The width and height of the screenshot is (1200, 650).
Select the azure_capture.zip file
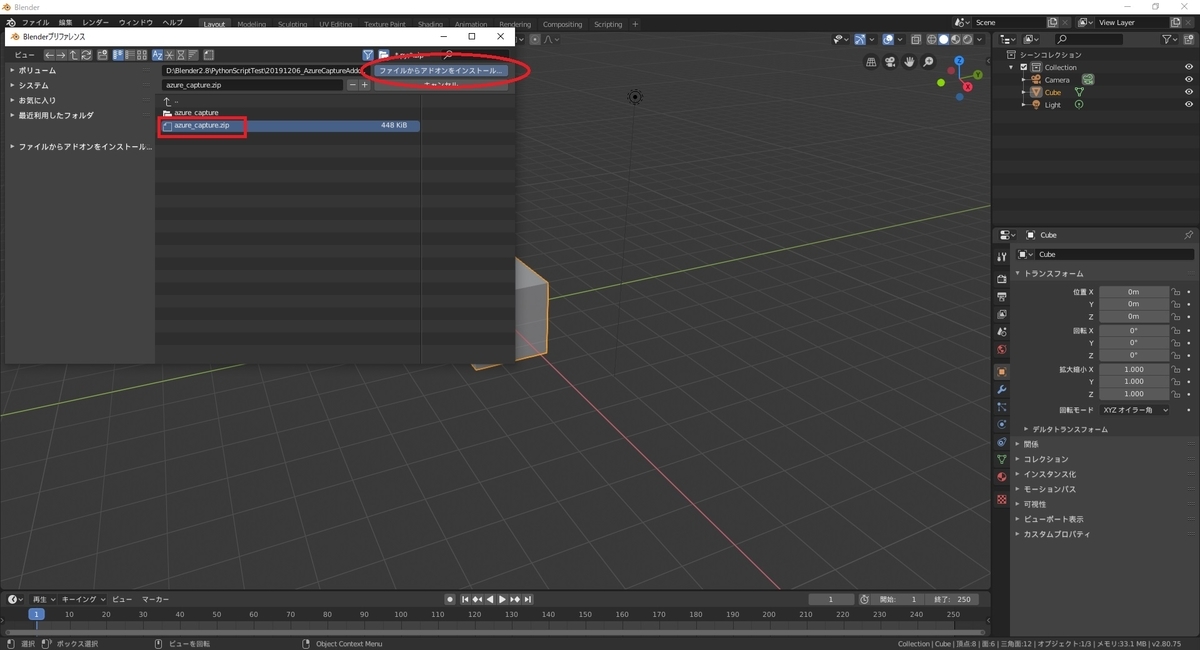[291, 126]
